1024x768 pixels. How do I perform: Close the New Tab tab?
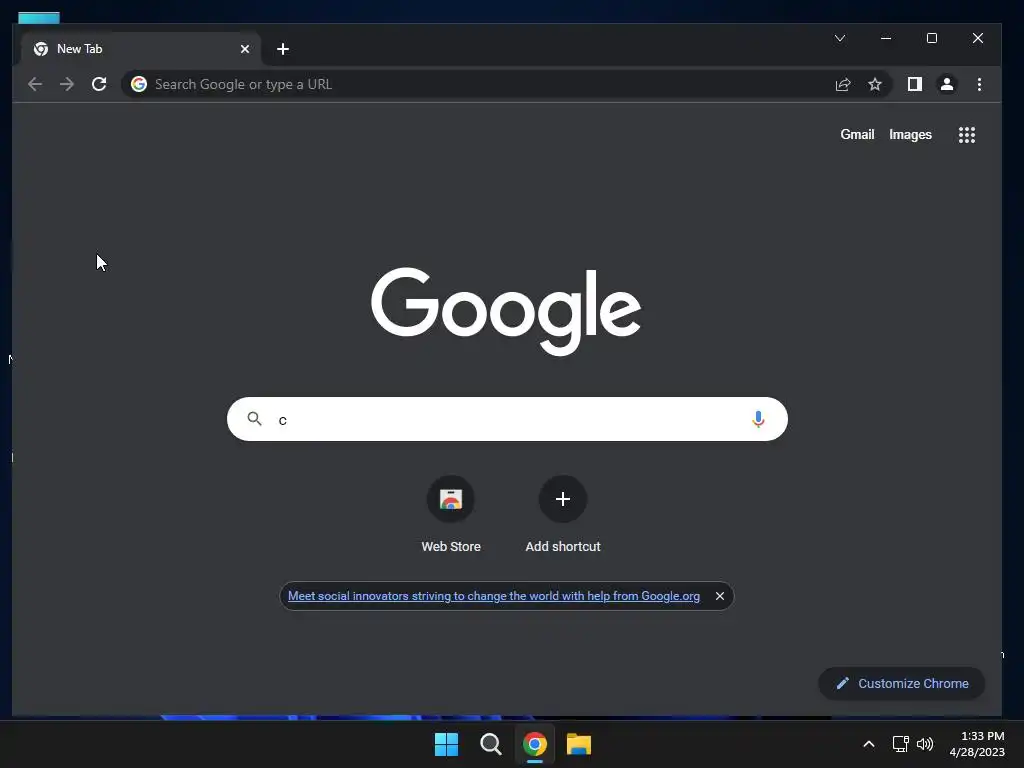(x=245, y=49)
